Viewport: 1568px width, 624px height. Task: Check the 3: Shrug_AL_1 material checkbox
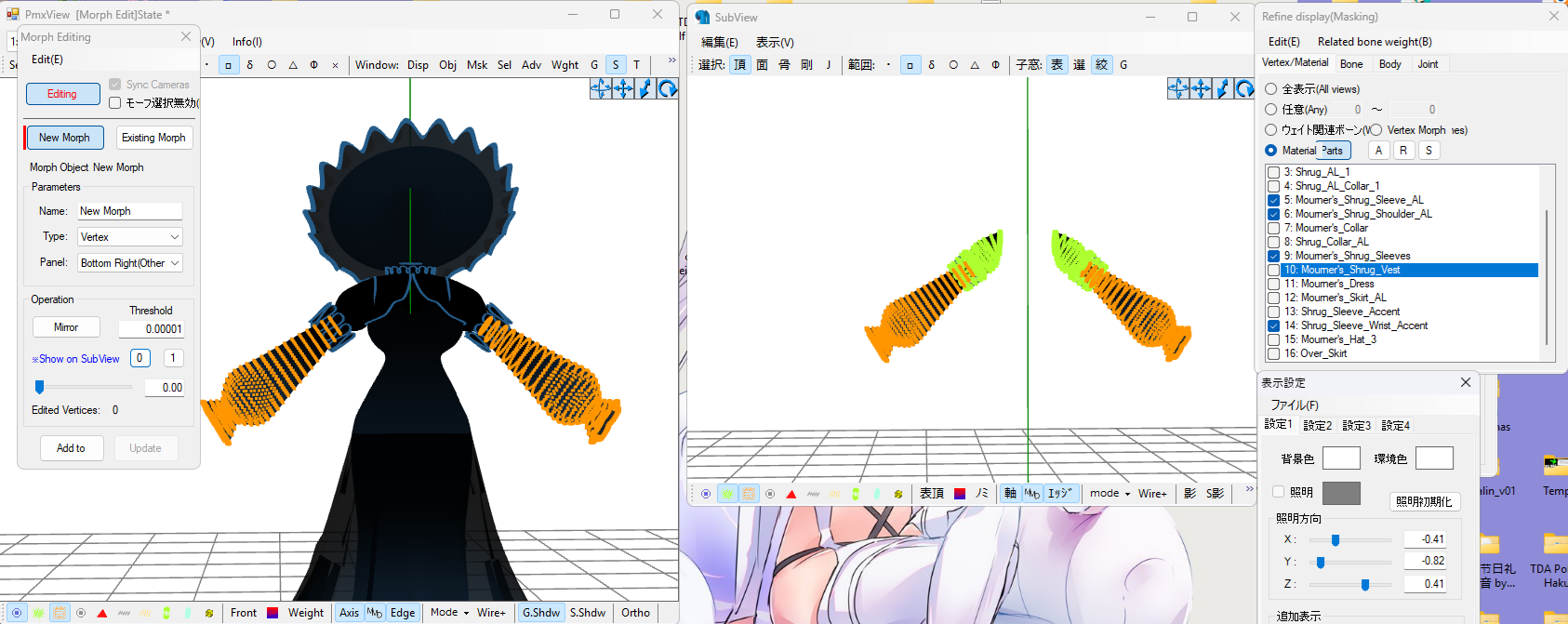point(1273,172)
